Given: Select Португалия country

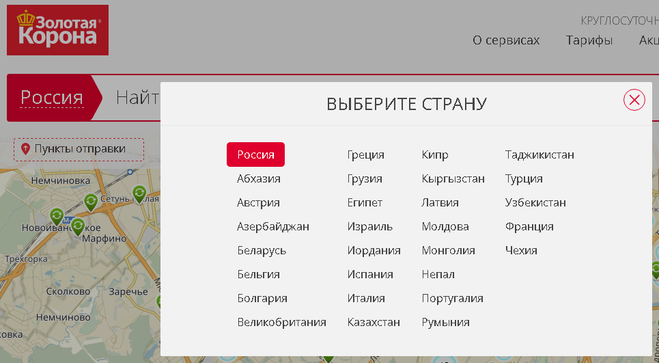Looking at the screenshot, I should click(x=452, y=298).
